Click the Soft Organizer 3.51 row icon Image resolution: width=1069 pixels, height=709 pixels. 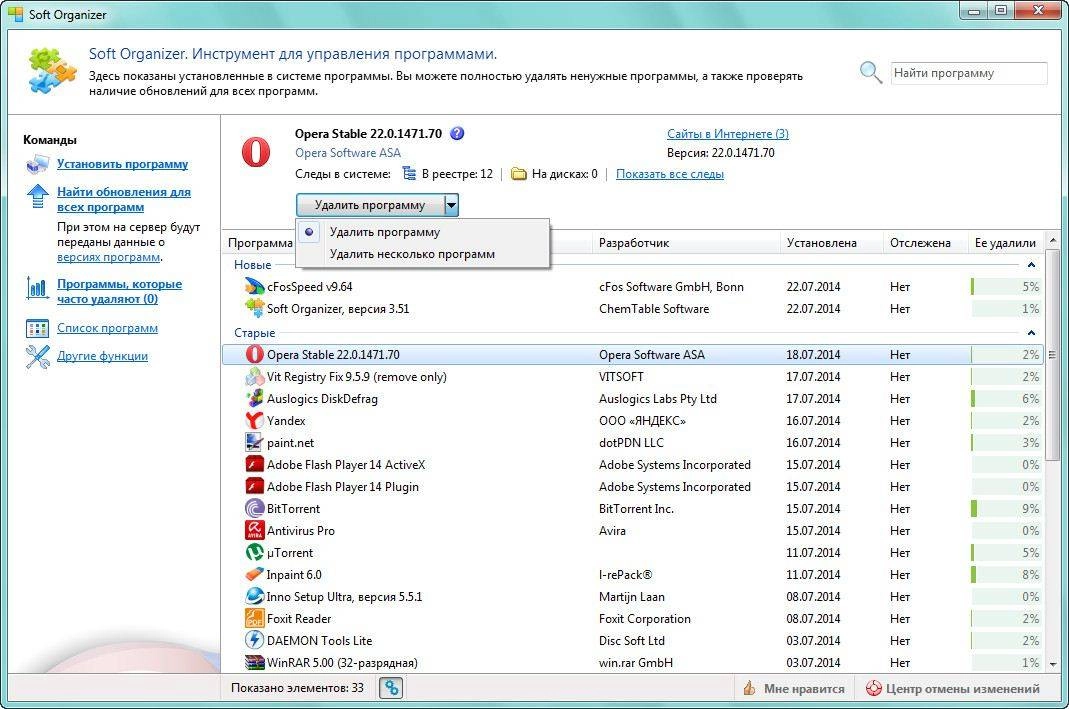pyautogui.click(x=254, y=308)
